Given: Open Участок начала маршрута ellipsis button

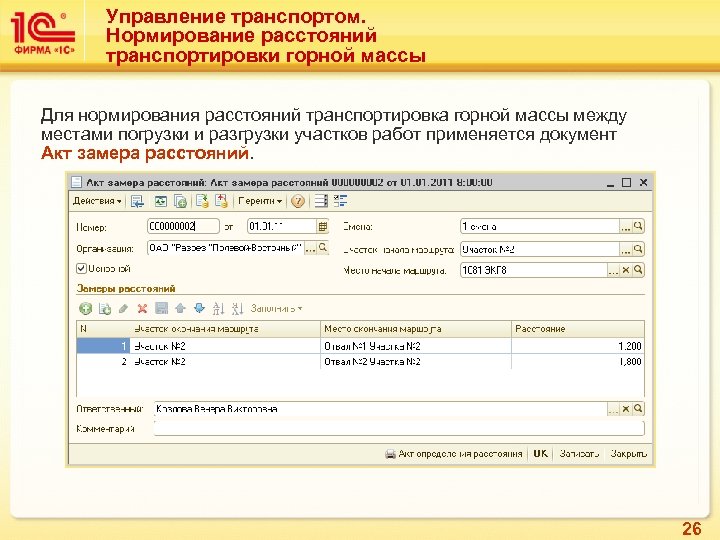Looking at the screenshot, I should [625, 249].
